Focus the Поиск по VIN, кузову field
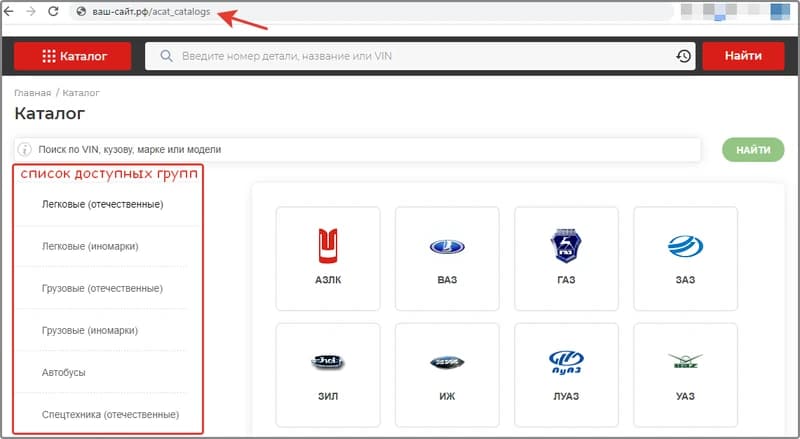This screenshot has height=439, width=800. click(x=357, y=150)
